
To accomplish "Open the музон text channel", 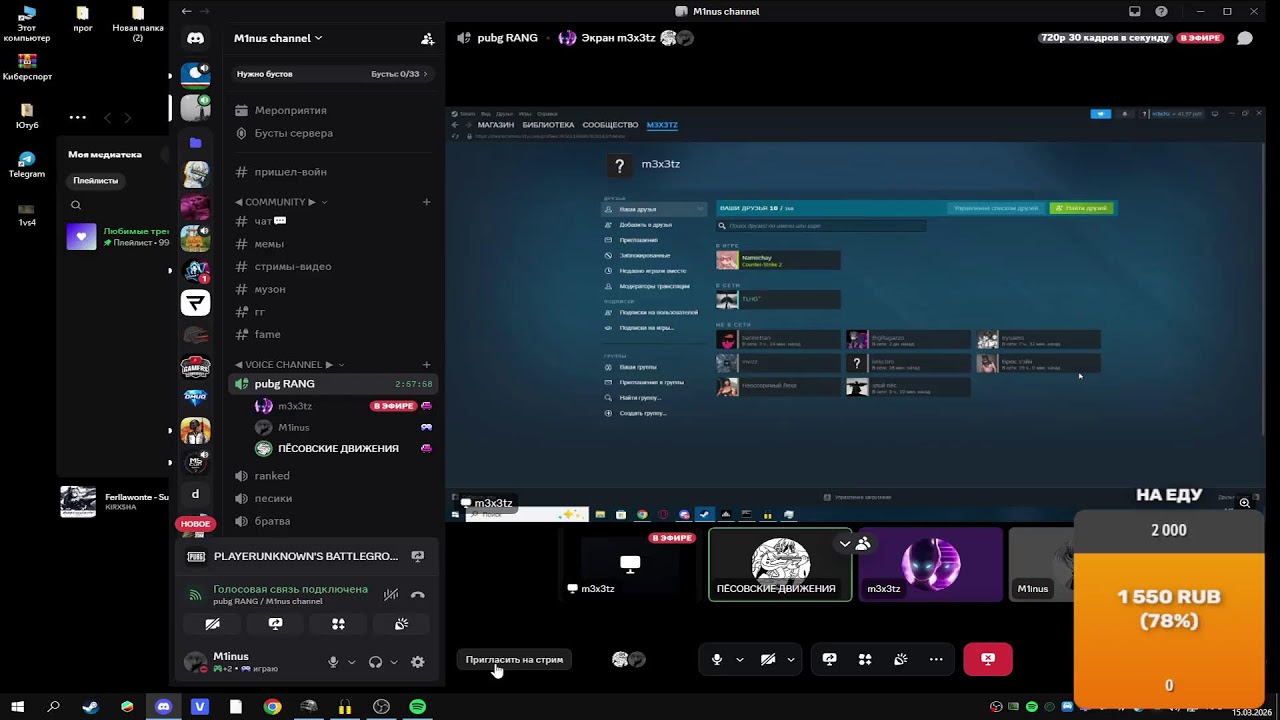I will pyautogui.click(x=333, y=289).
